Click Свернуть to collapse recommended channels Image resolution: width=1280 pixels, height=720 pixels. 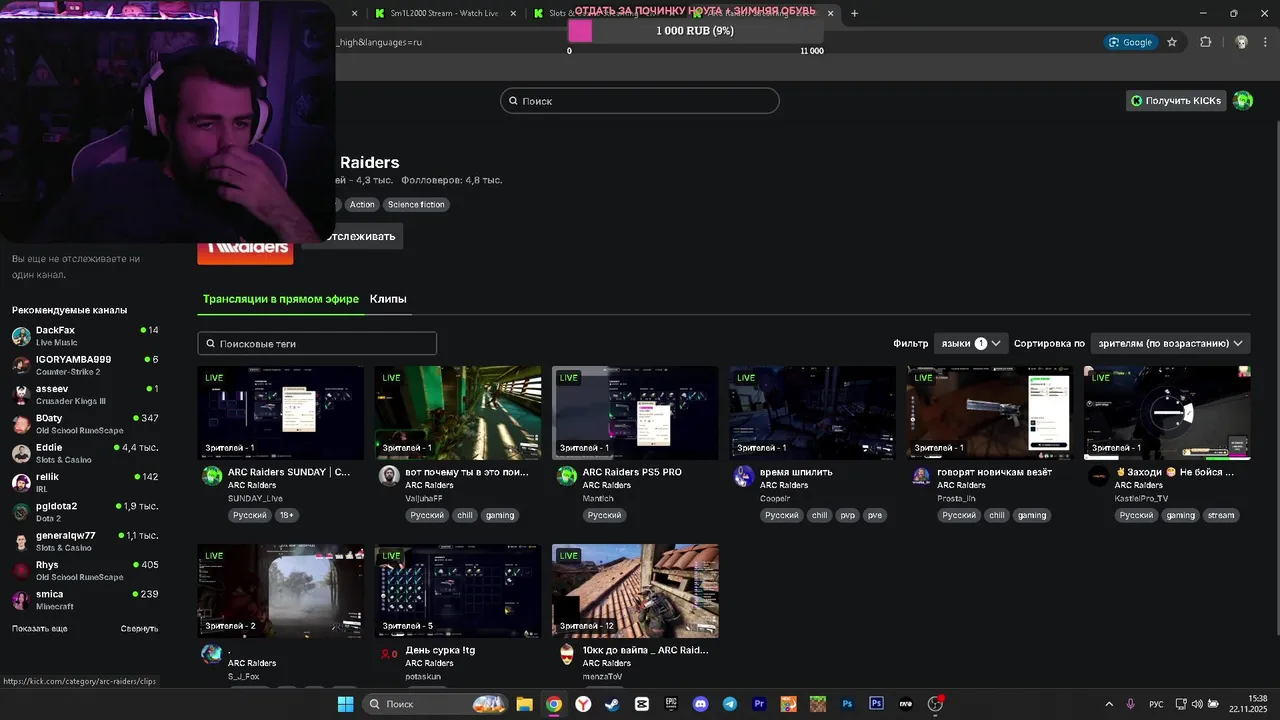tap(139, 629)
